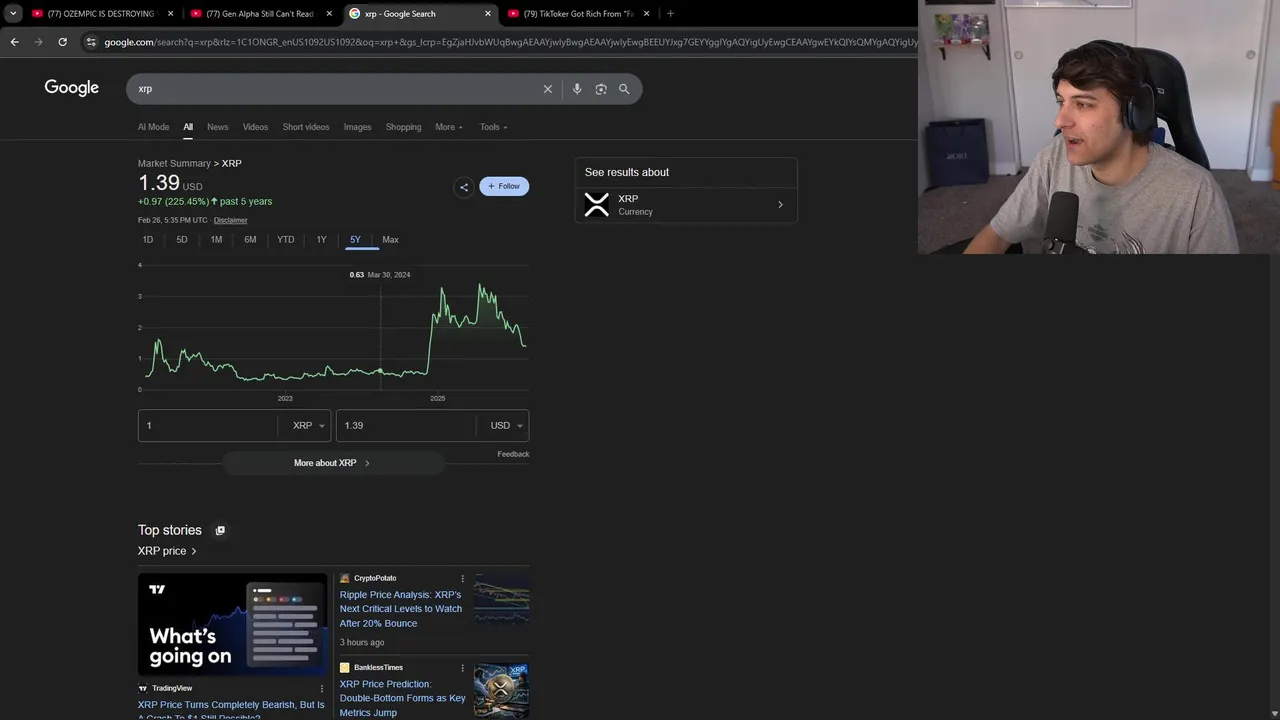Search by image with lens icon
This screenshot has width=1280, height=720.
click(x=601, y=89)
